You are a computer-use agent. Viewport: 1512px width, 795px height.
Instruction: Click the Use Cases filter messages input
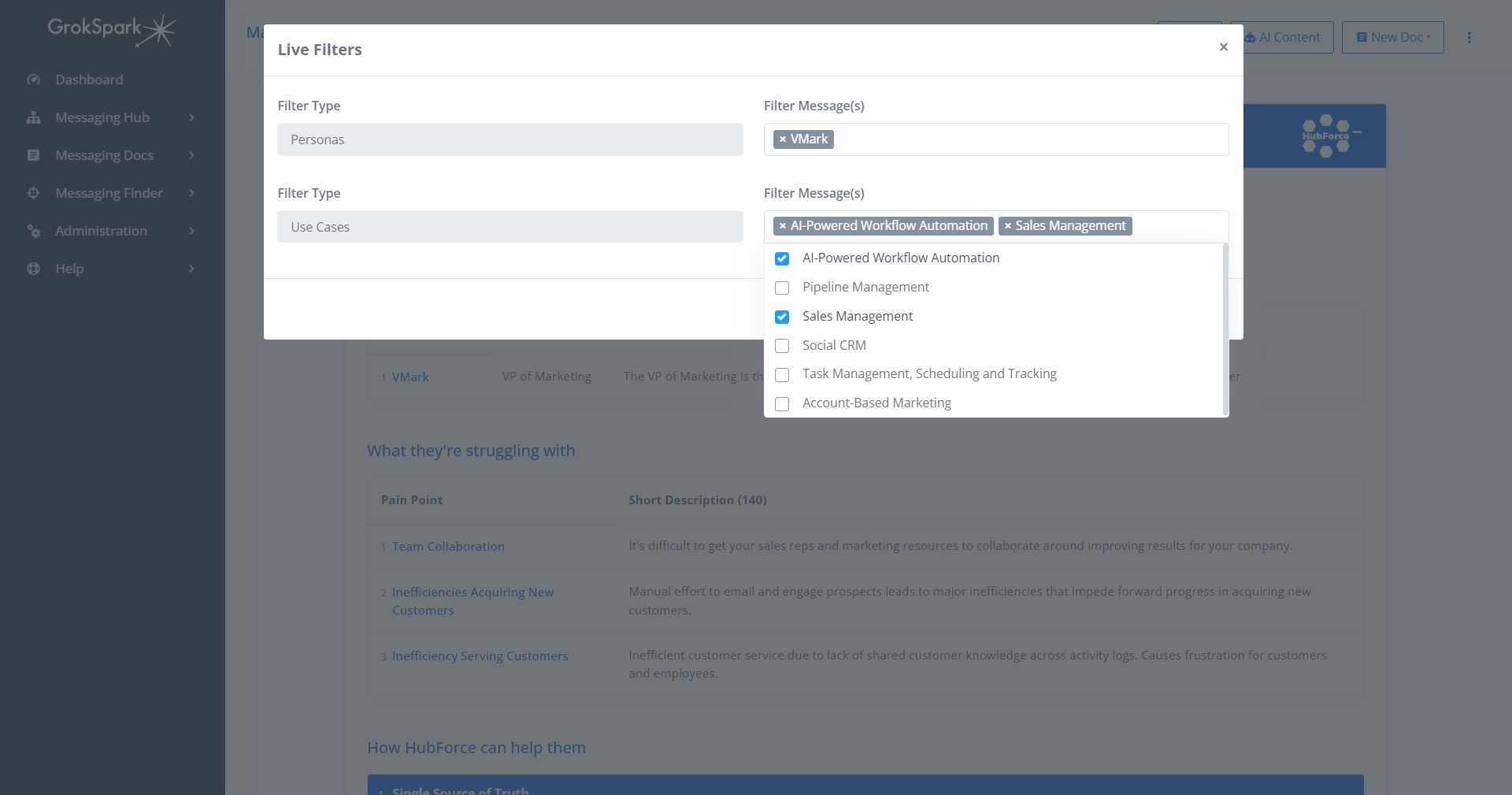click(995, 226)
